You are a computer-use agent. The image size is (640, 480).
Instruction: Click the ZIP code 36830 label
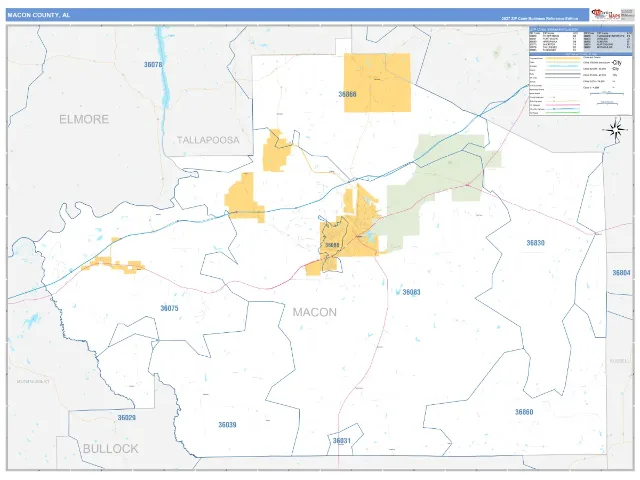(x=535, y=243)
